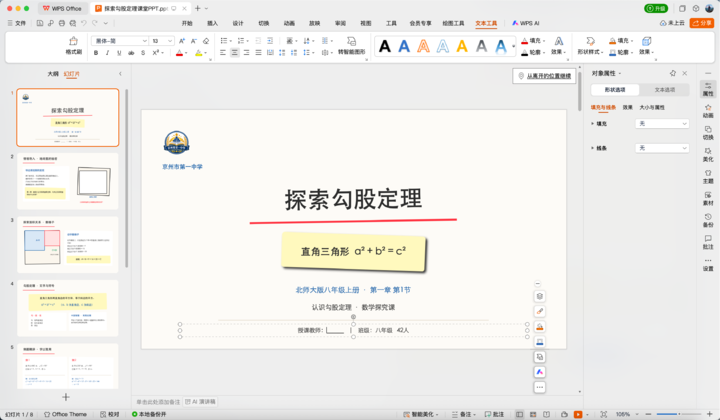Click the increase indent icon
The image size is (720, 420).
pyautogui.click(x=270, y=41)
